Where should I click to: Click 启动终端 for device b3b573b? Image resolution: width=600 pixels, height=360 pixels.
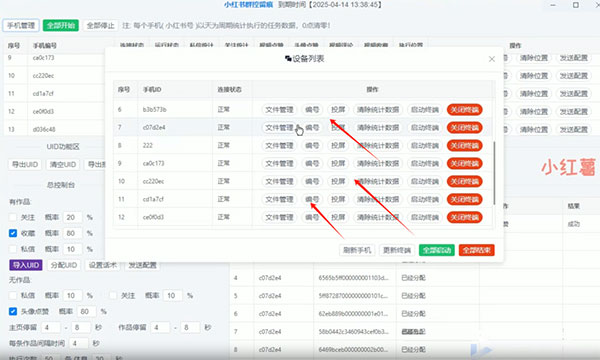(x=425, y=110)
